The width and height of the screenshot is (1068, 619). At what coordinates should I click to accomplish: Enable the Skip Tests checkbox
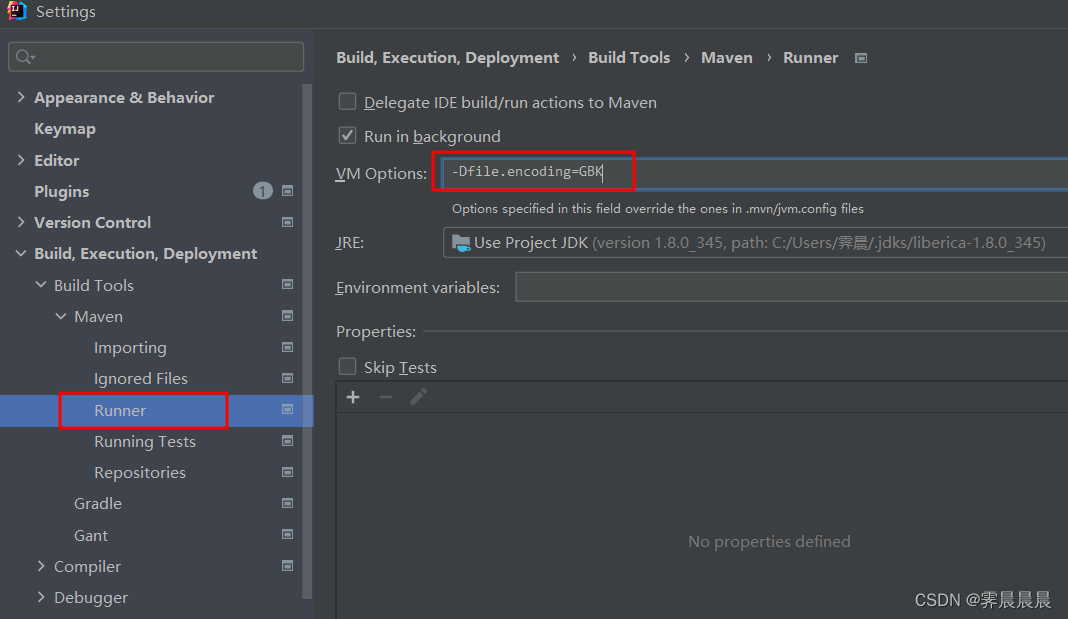tap(347, 366)
